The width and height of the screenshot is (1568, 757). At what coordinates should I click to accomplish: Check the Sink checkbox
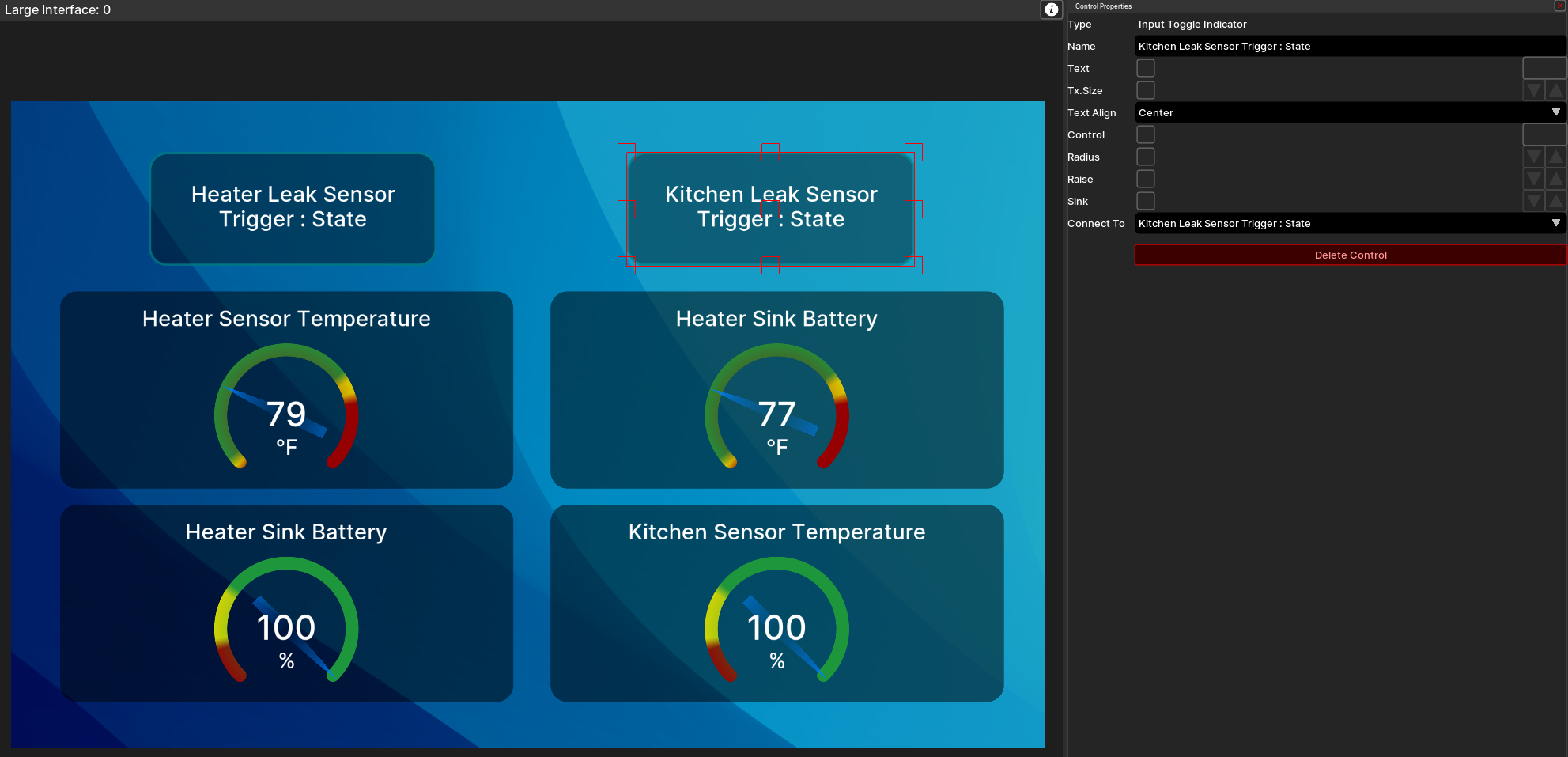(1146, 201)
